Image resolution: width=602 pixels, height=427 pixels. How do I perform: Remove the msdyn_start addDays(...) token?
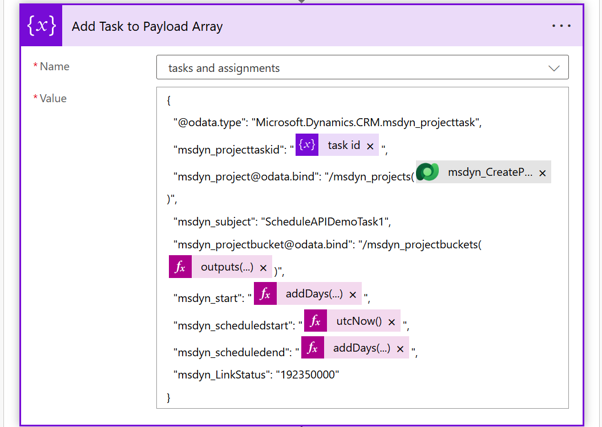pyautogui.click(x=352, y=295)
